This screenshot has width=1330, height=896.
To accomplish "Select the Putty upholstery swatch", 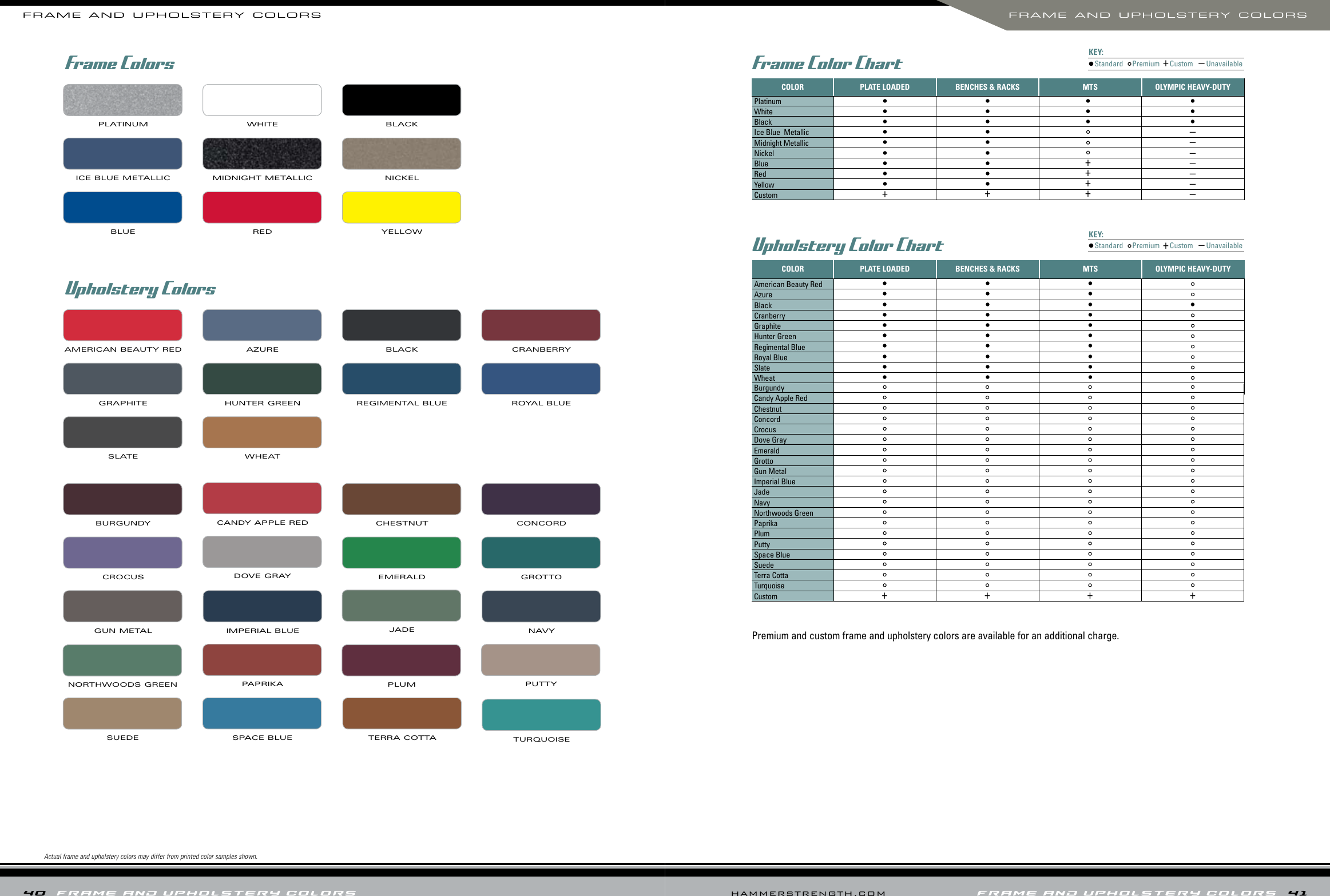I will 541,660.
